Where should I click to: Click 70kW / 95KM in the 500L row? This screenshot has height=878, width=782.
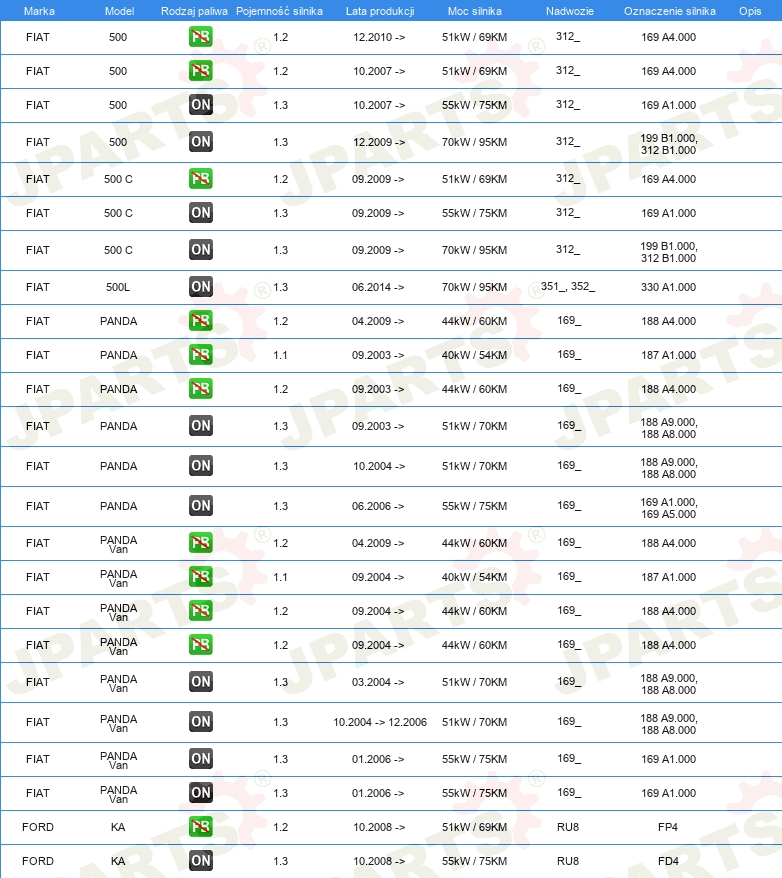[475, 287]
